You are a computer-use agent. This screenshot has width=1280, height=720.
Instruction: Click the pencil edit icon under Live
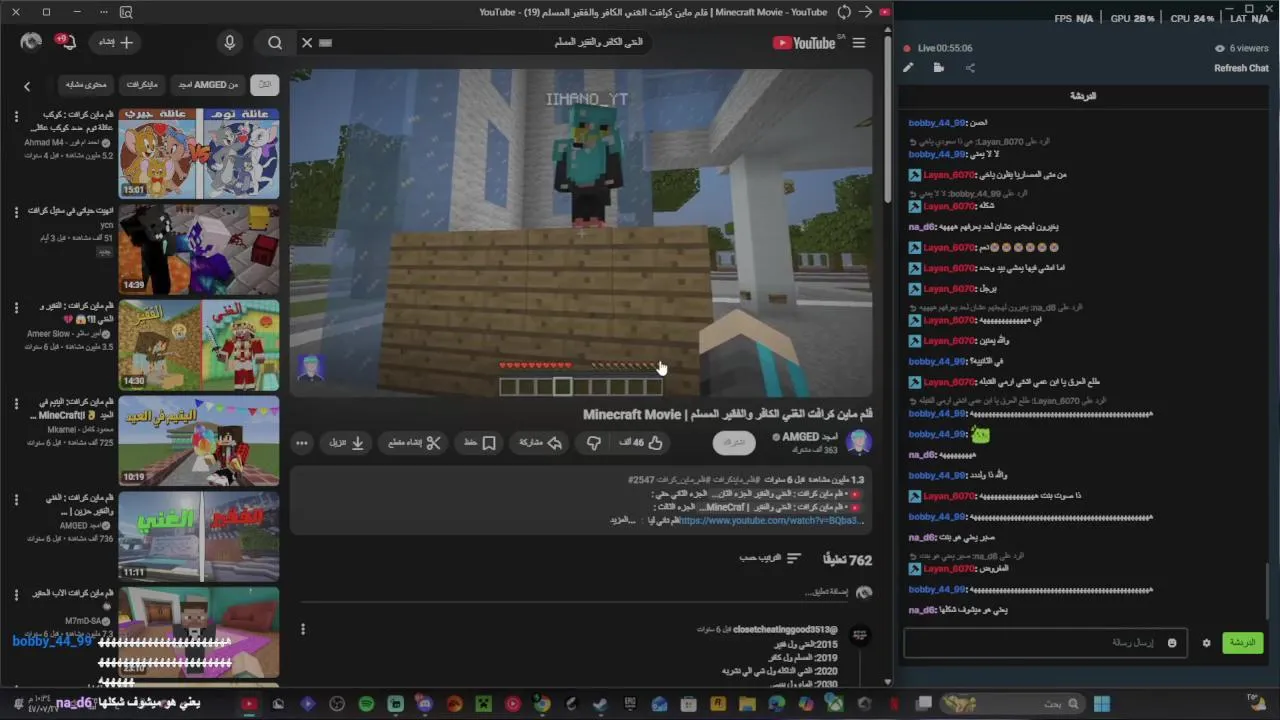[908, 68]
